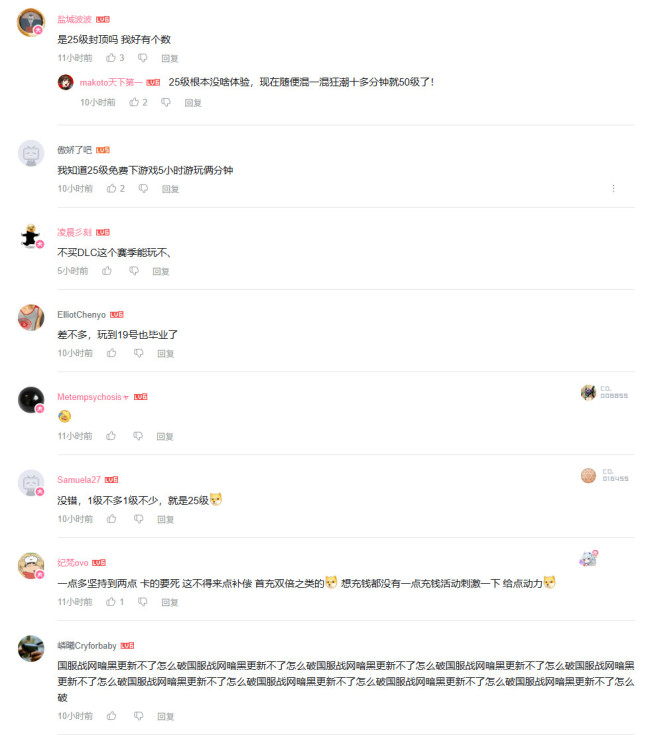Reply to ElliotChenyo's comment
Image resolution: width=650 pixels, height=735 pixels.
(165, 353)
